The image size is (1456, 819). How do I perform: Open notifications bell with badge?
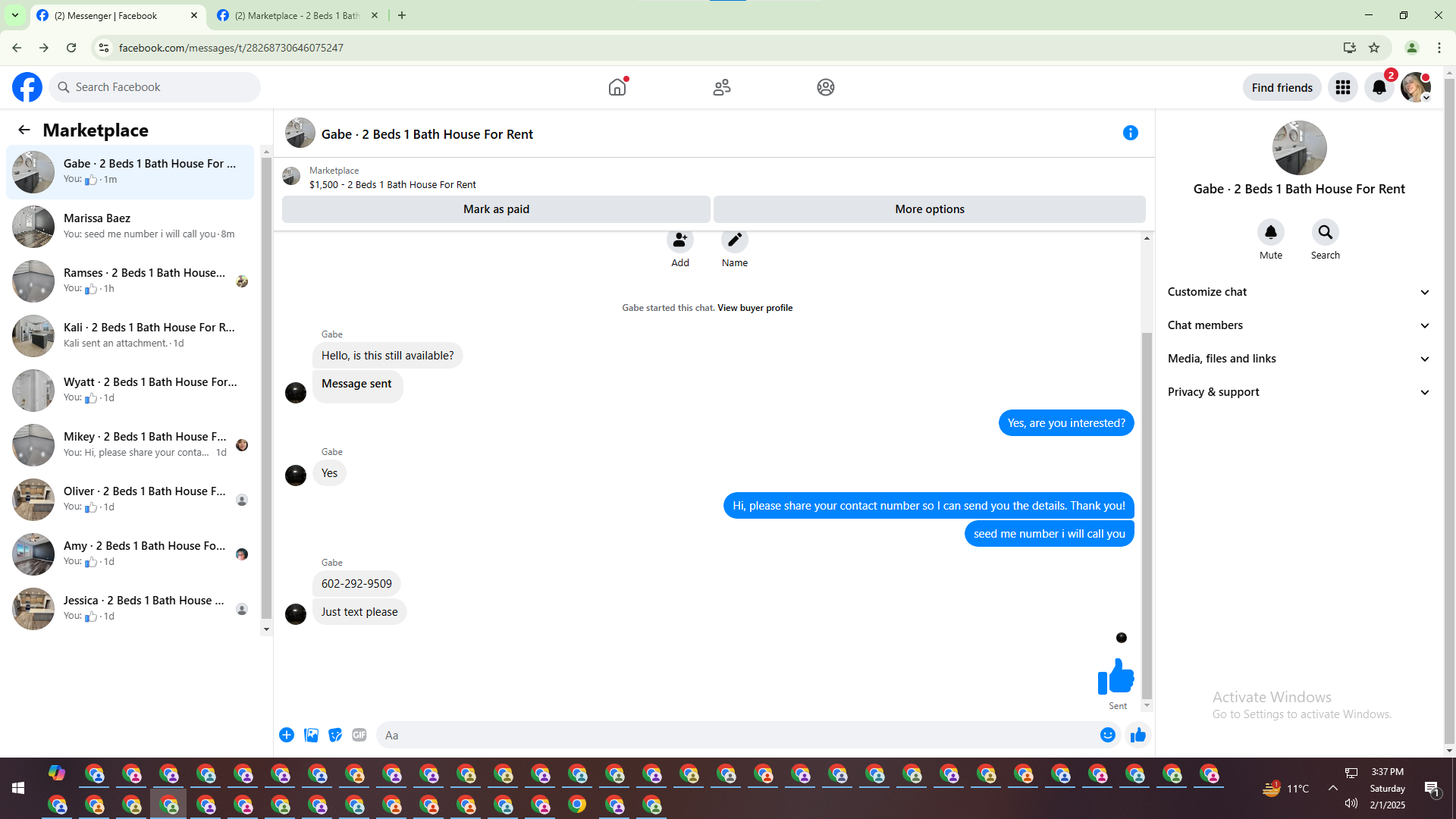[x=1379, y=87]
